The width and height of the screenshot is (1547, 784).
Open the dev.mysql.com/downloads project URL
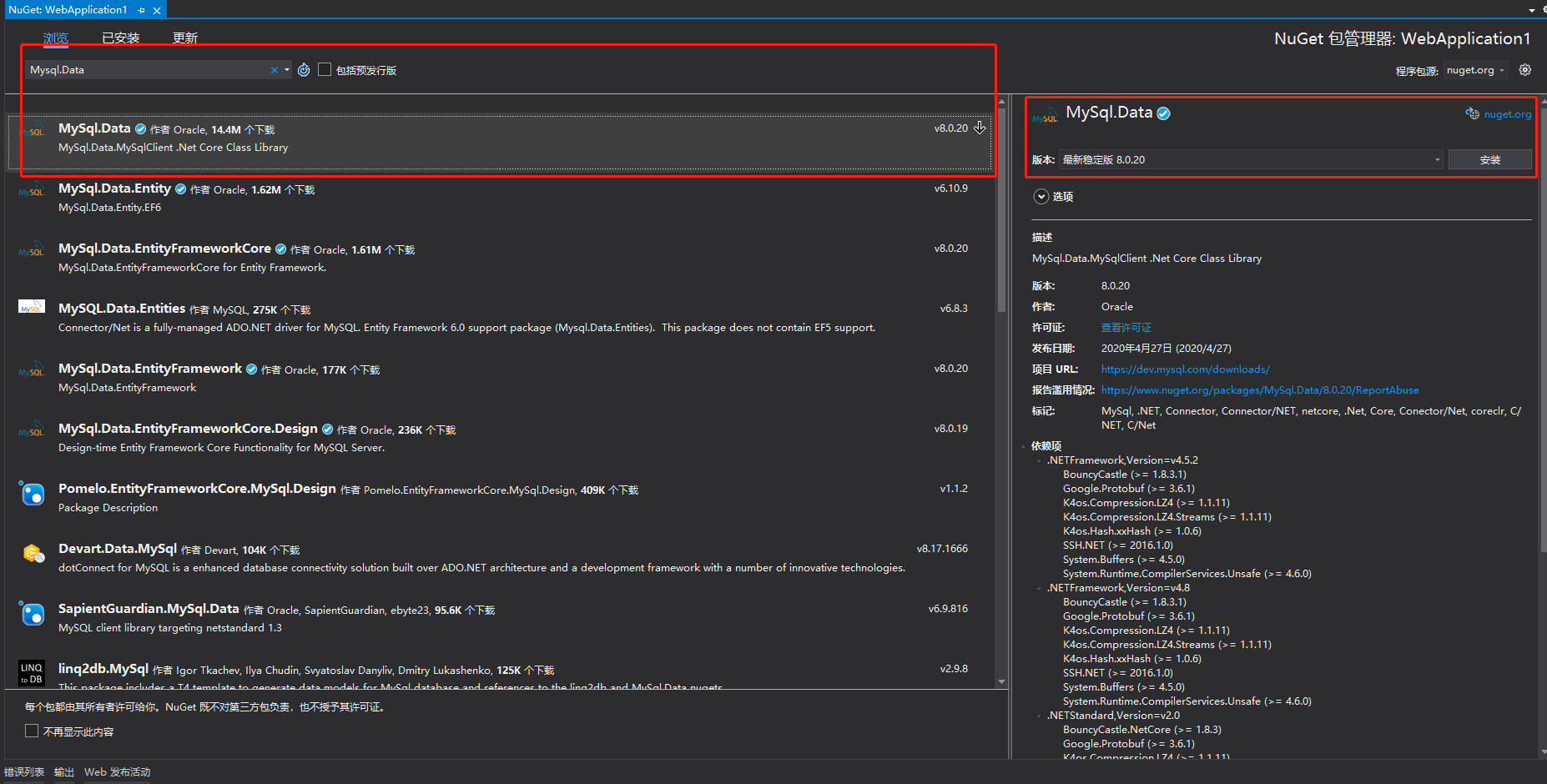tap(1185, 369)
